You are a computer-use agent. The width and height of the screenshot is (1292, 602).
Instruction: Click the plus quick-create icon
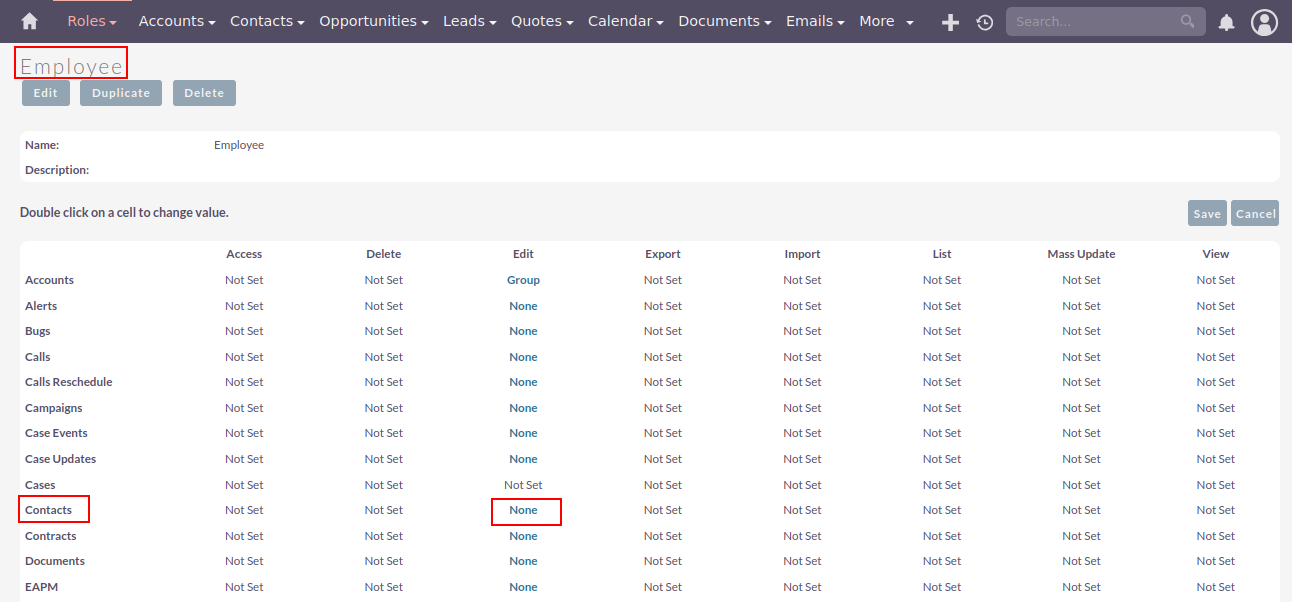pos(951,22)
